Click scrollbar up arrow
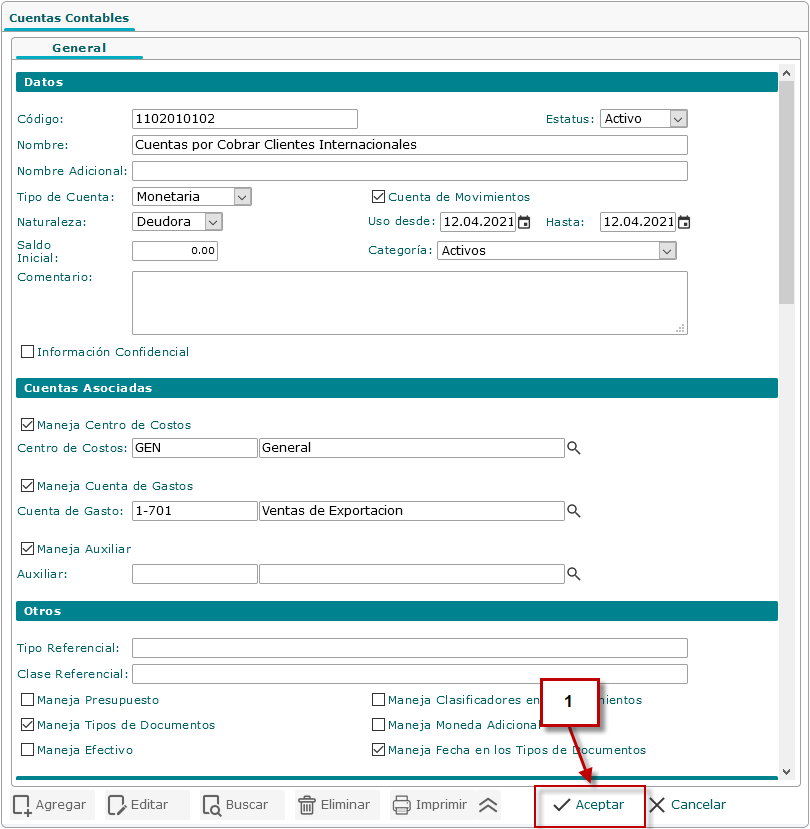Viewport: 810px width, 829px height. click(x=786, y=73)
